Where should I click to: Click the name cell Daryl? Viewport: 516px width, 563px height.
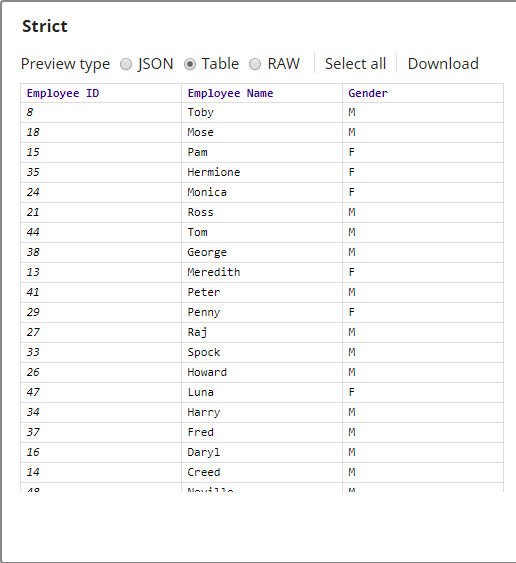pyautogui.click(x=262, y=452)
